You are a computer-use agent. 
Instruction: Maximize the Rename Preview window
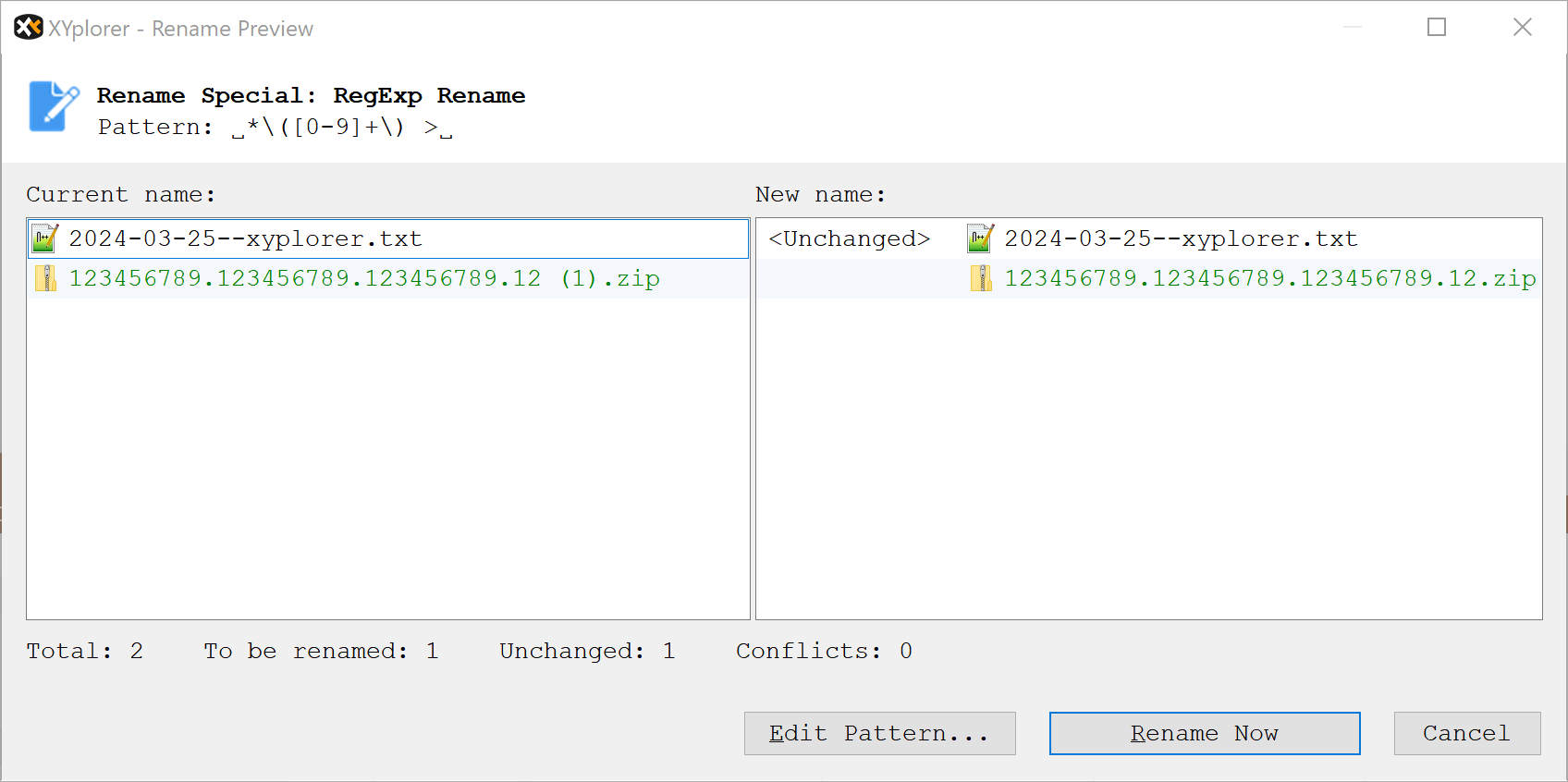click(x=1437, y=28)
